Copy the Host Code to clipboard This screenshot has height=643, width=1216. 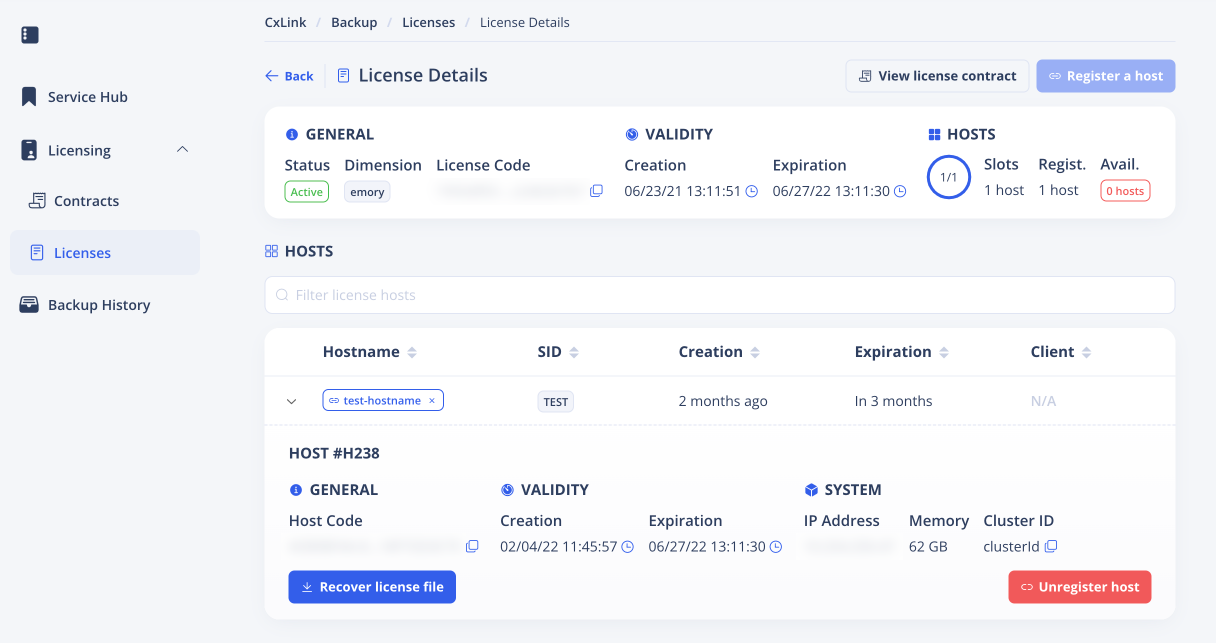pyautogui.click(x=473, y=547)
